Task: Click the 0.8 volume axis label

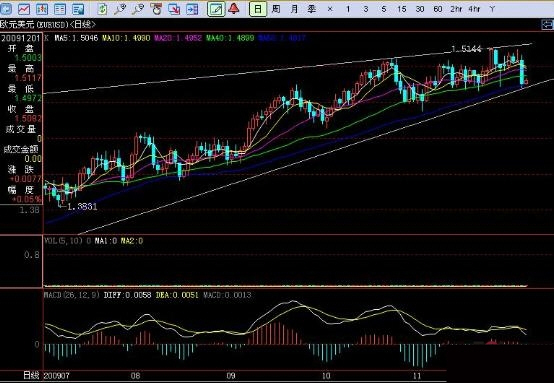Action: pyautogui.click(x=31, y=254)
